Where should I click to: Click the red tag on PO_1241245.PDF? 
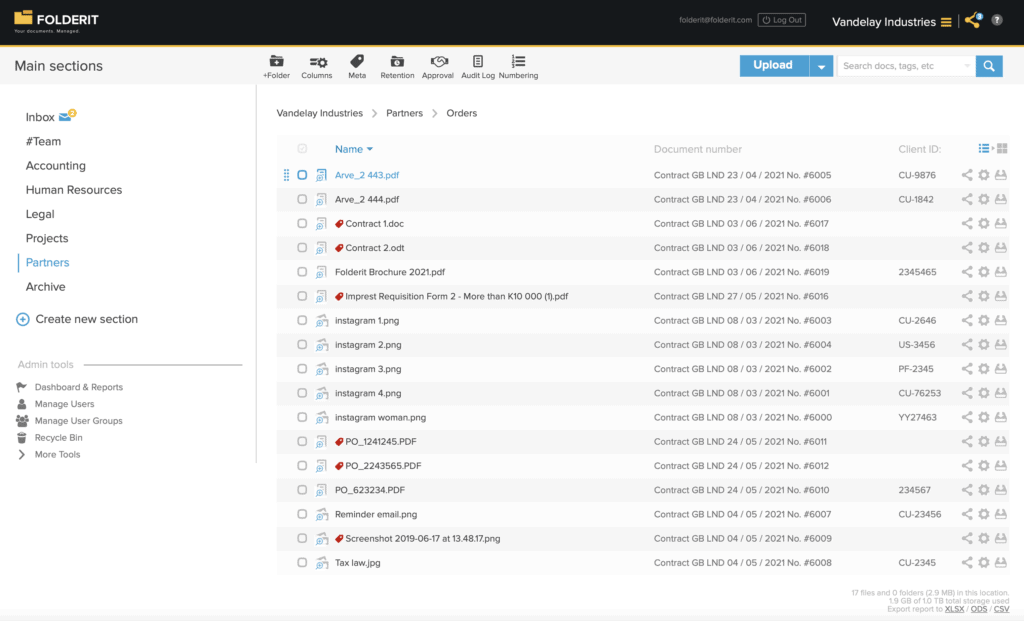click(x=339, y=441)
